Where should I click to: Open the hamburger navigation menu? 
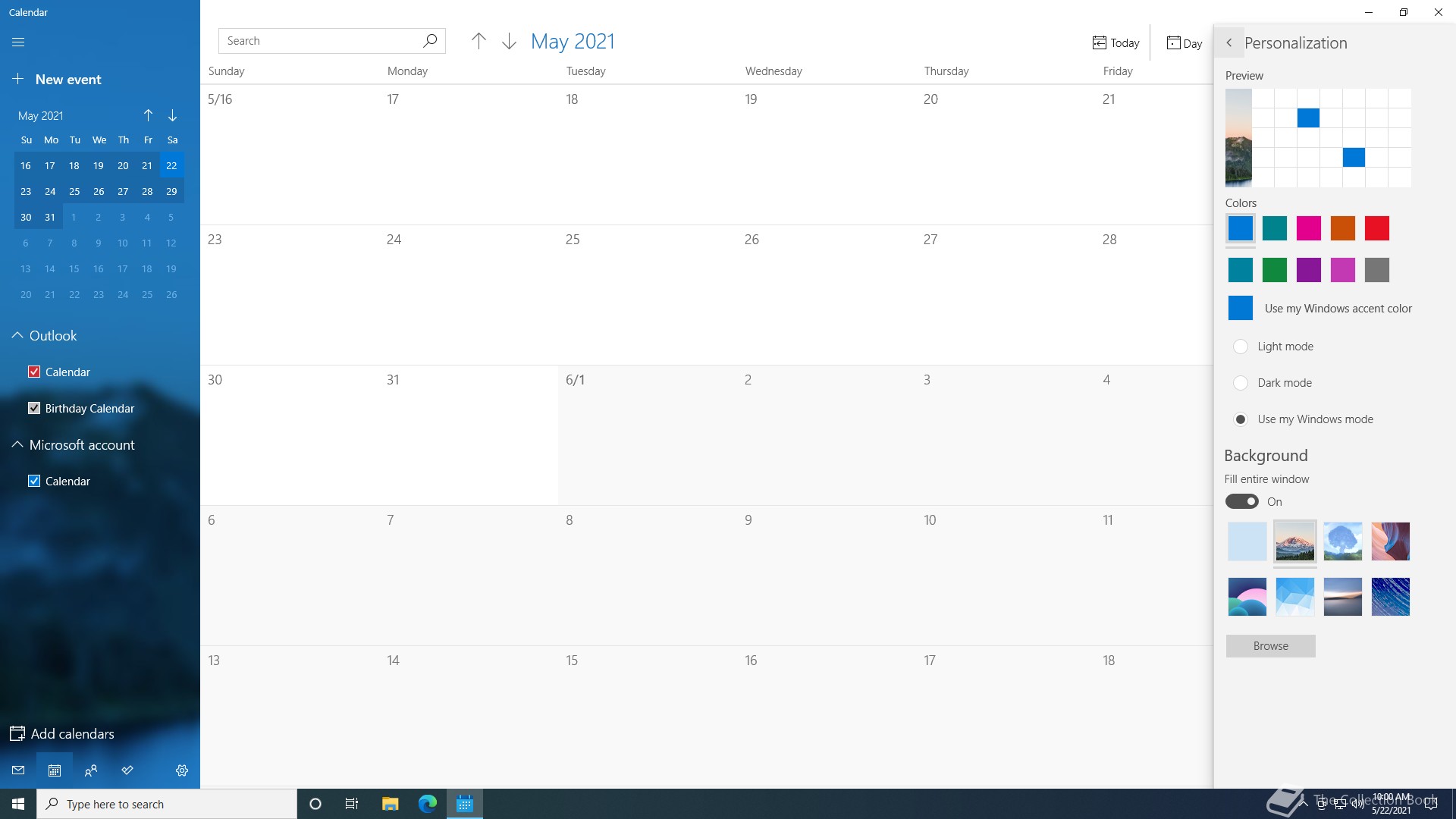18,42
